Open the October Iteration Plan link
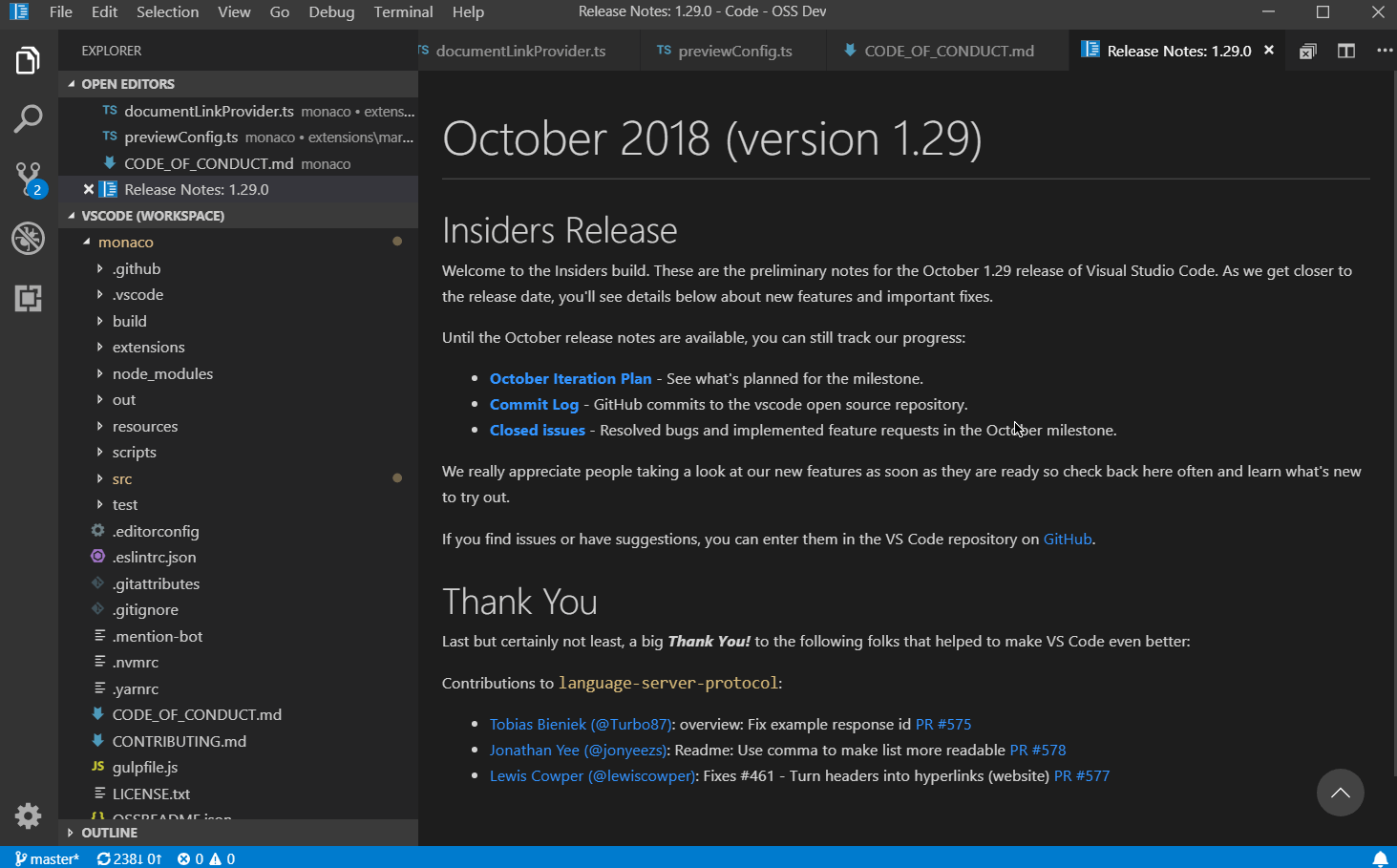 [x=570, y=378]
